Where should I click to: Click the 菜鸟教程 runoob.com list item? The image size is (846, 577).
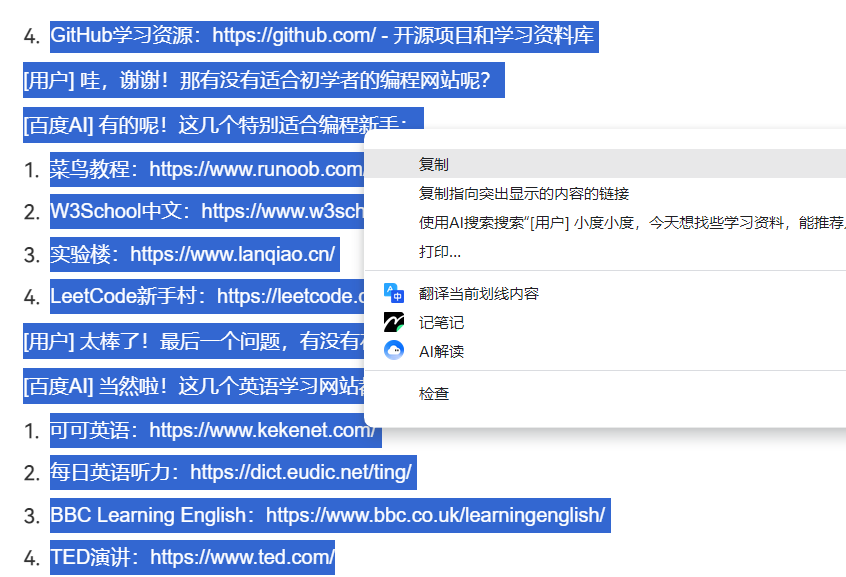pos(207,169)
